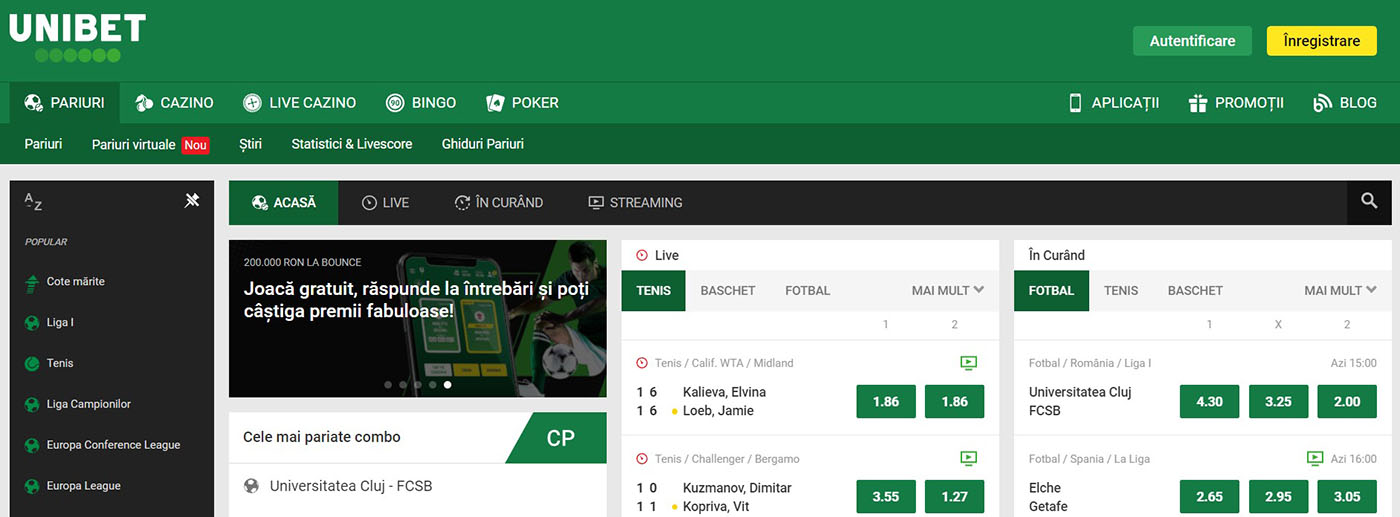Switch to the Live tab
This screenshot has width=1400, height=517.
(385, 202)
